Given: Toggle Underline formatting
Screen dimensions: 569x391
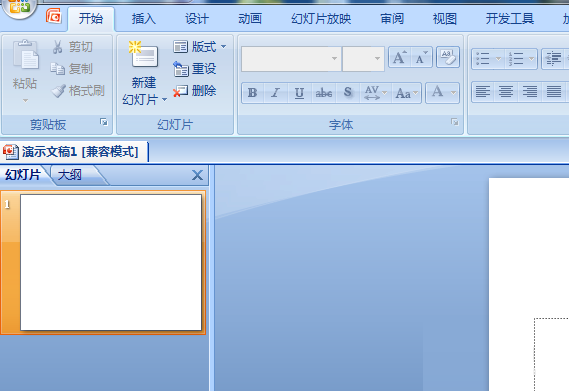Looking at the screenshot, I should pos(299,93).
